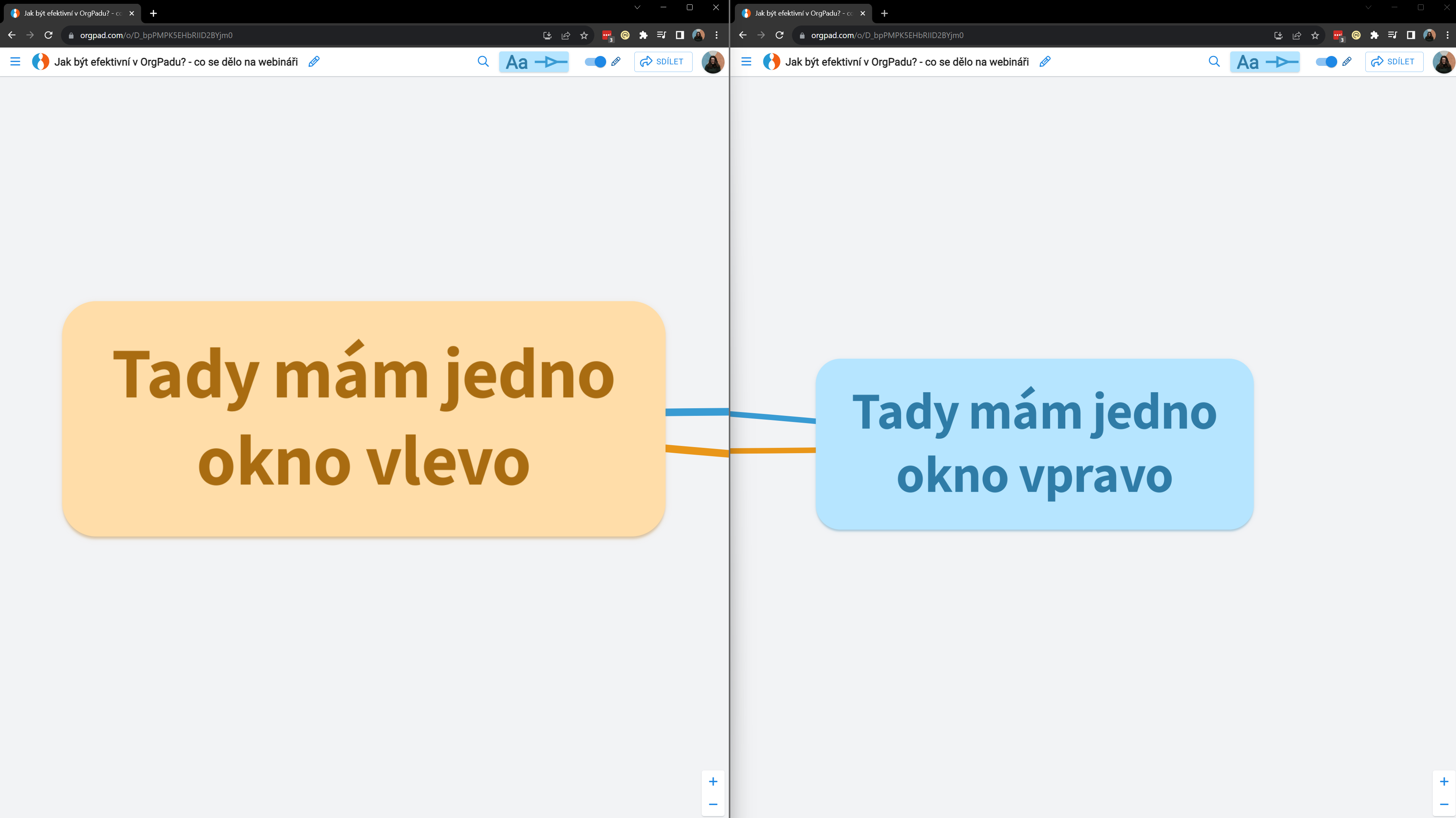Viewport: 1456px width, 818px height.
Task: Open hamburger menu in right window
Action: (746, 62)
